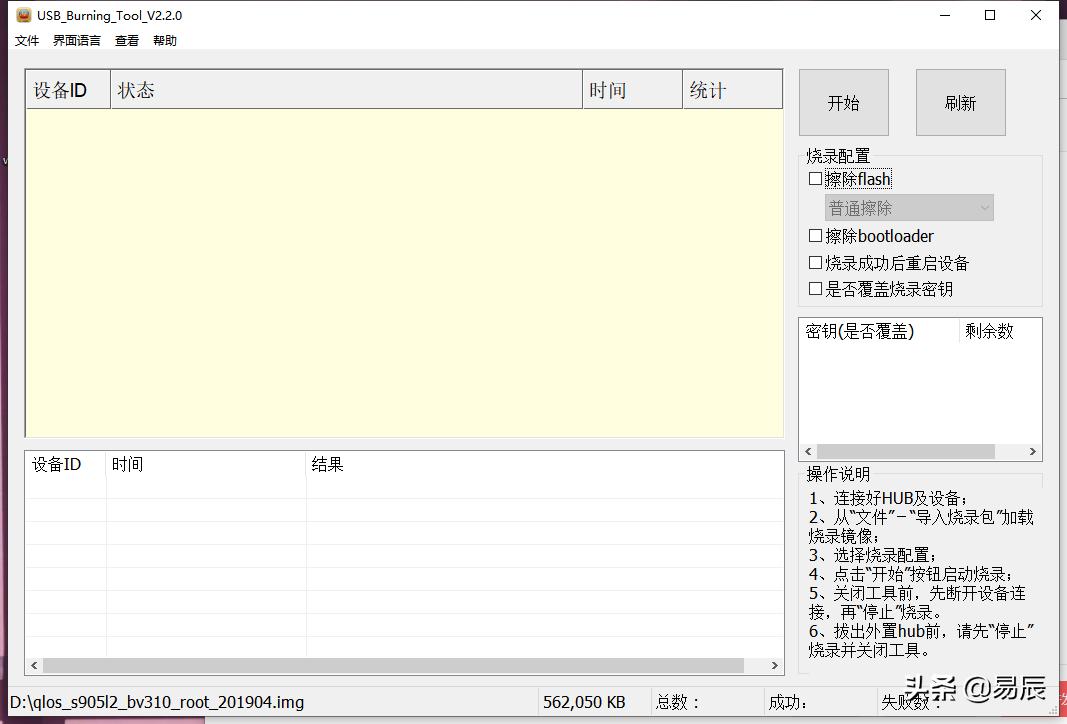Click the 时间 column header

(x=631, y=89)
